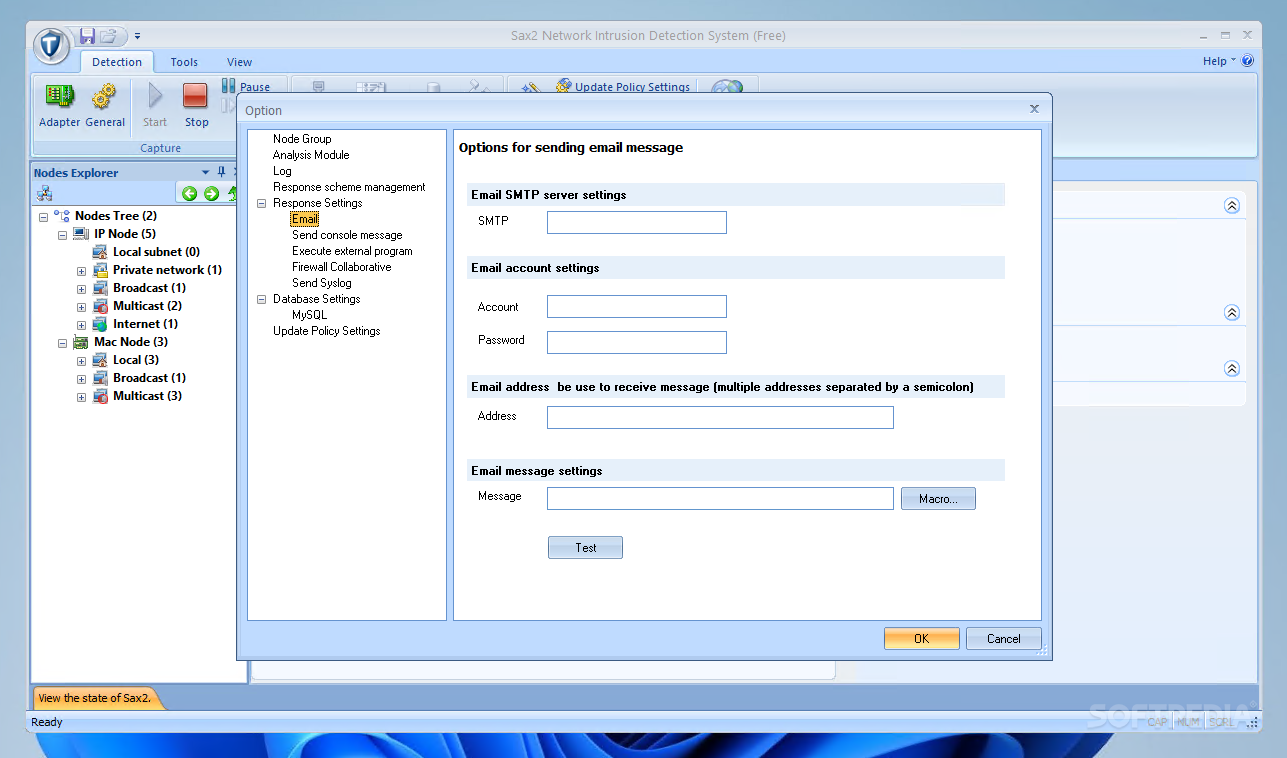
Task: Click the green forward arrow in Nodes Explorer
Action: [x=211, y=194]
